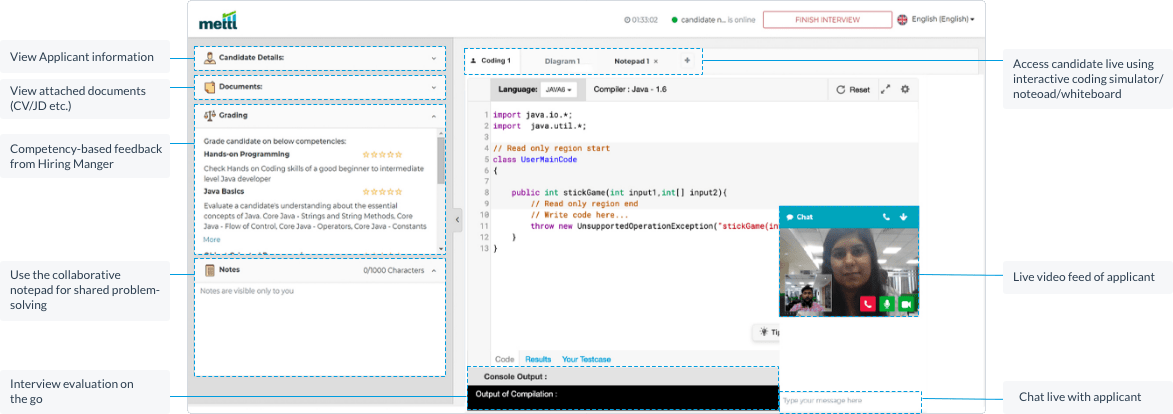
Task: Minimize the Chat panel with down arrow
Action: (904, 217)
